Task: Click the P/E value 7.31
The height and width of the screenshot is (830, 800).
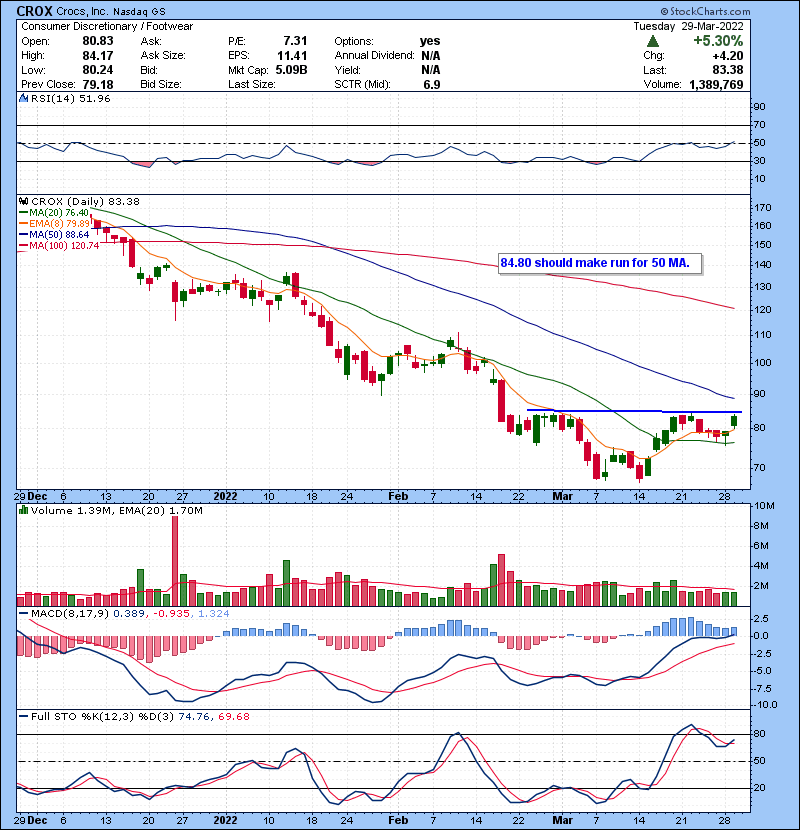Action: pyautogui.click(x=295, y=41)
